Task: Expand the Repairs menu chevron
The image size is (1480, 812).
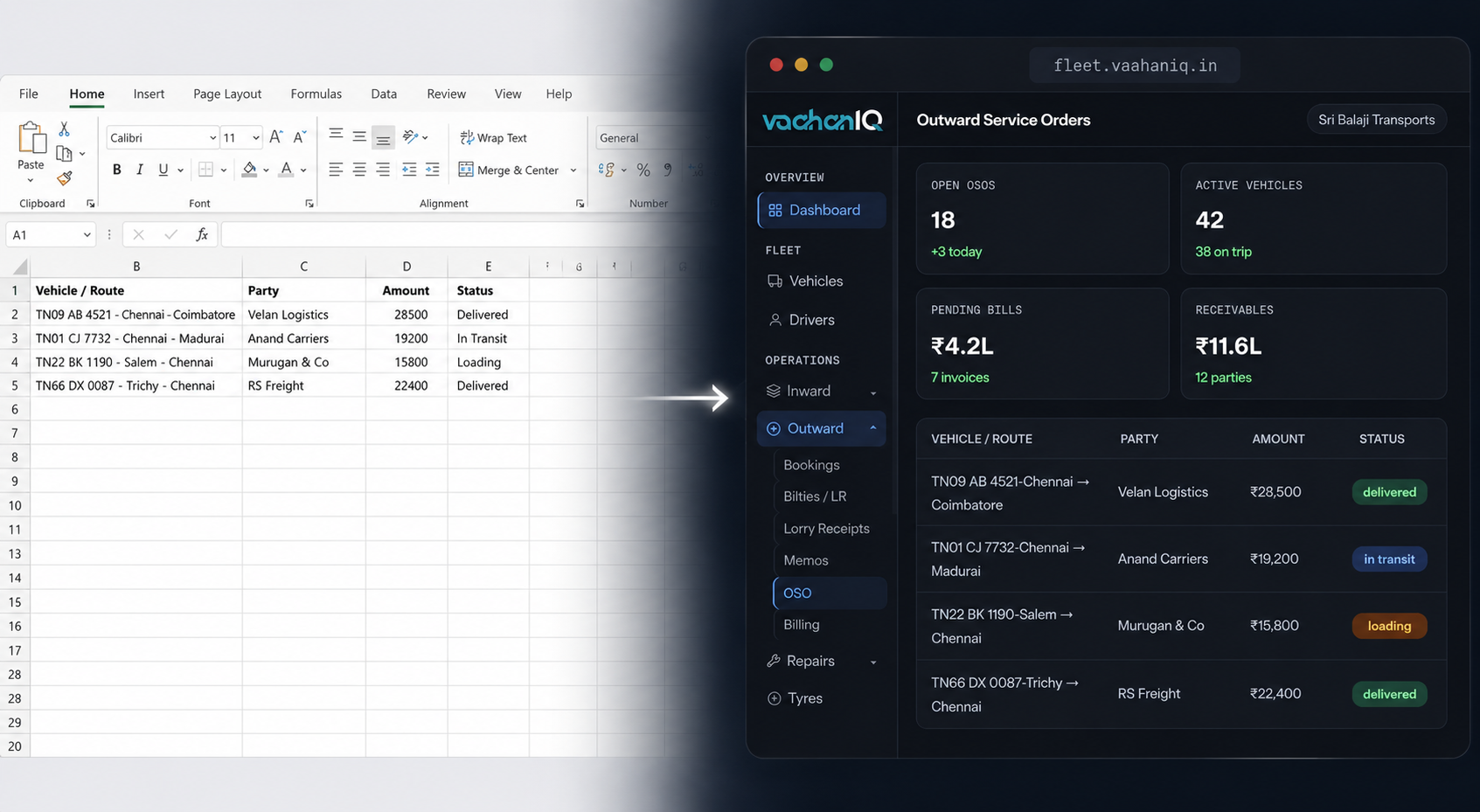Action: [873, 662]
